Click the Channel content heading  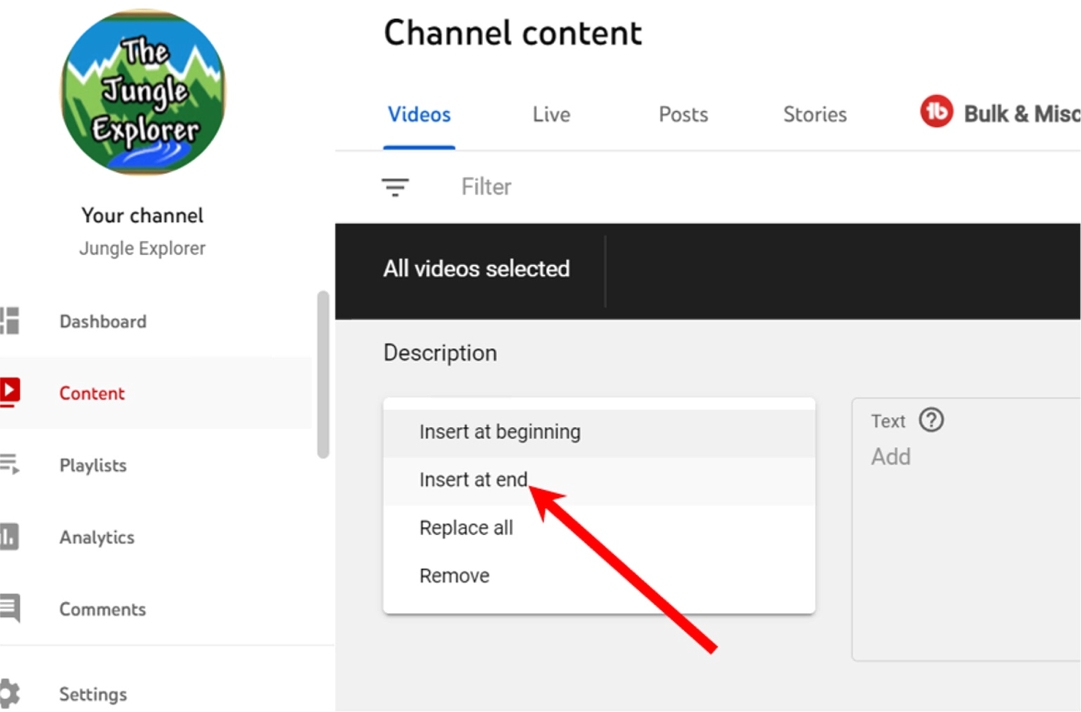(x=513, y=33)
